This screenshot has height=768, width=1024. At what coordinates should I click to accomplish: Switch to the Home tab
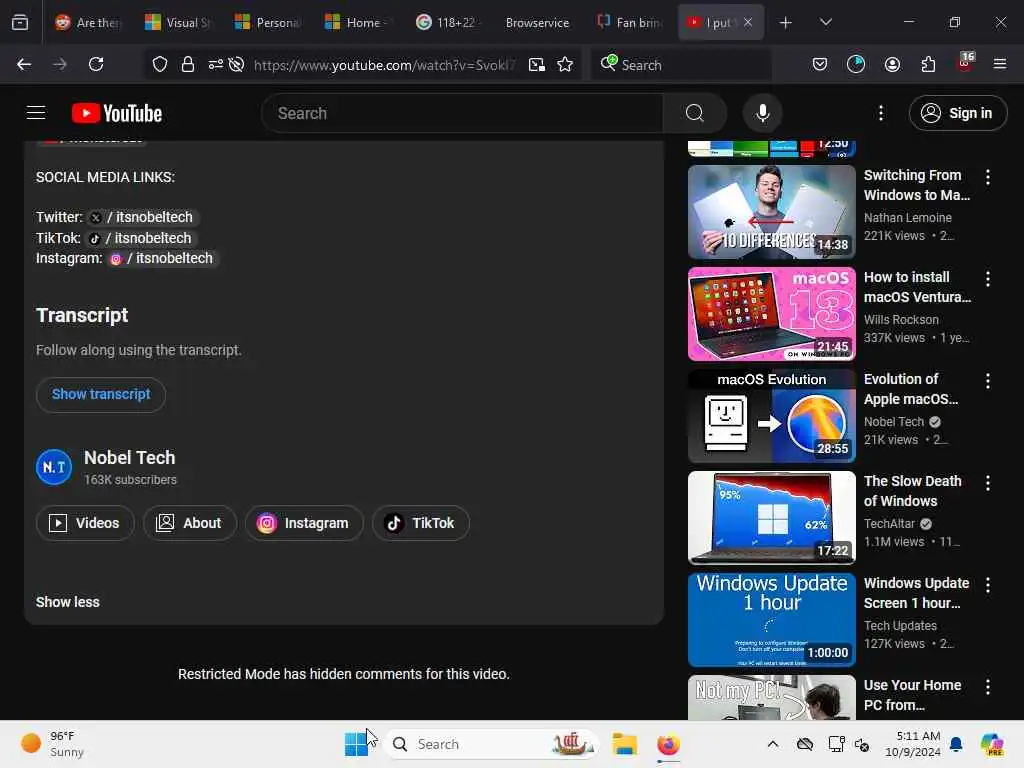358,22
